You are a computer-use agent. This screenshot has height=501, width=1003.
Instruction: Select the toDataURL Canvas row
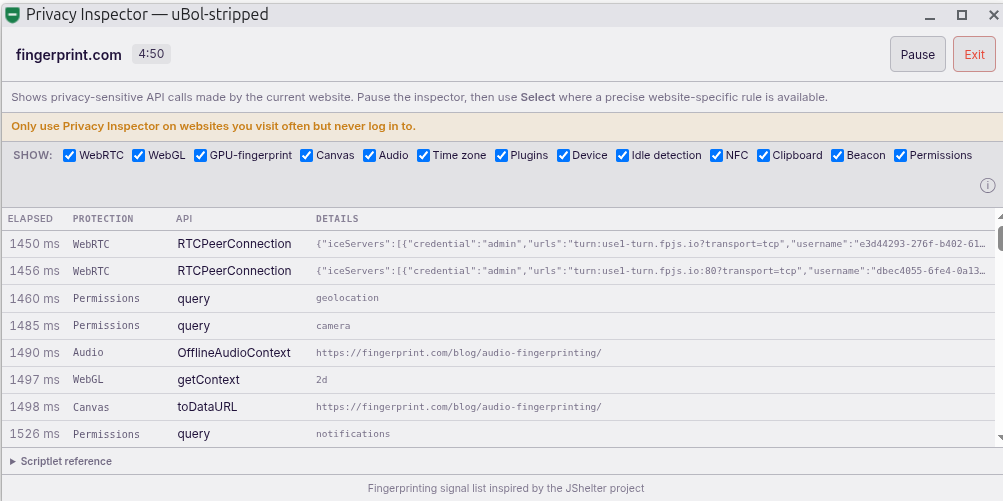click(498, 407)
